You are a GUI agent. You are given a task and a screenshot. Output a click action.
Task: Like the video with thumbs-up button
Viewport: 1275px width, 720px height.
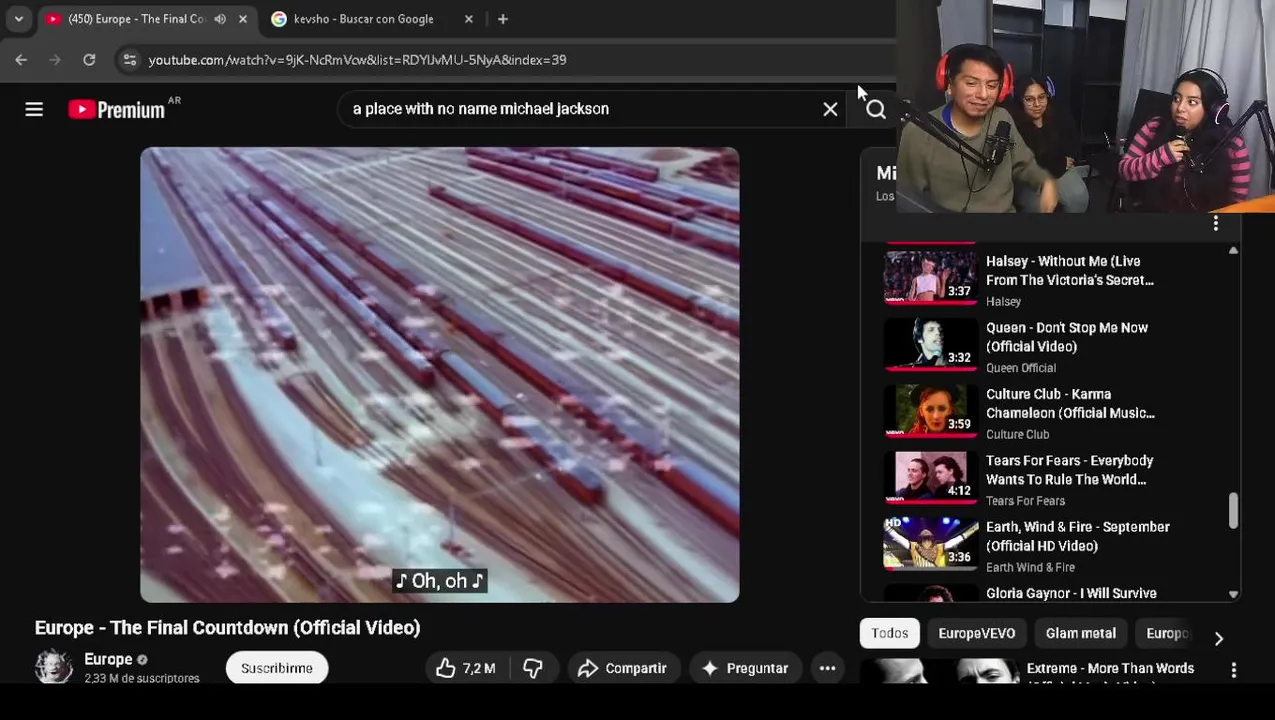466,668
